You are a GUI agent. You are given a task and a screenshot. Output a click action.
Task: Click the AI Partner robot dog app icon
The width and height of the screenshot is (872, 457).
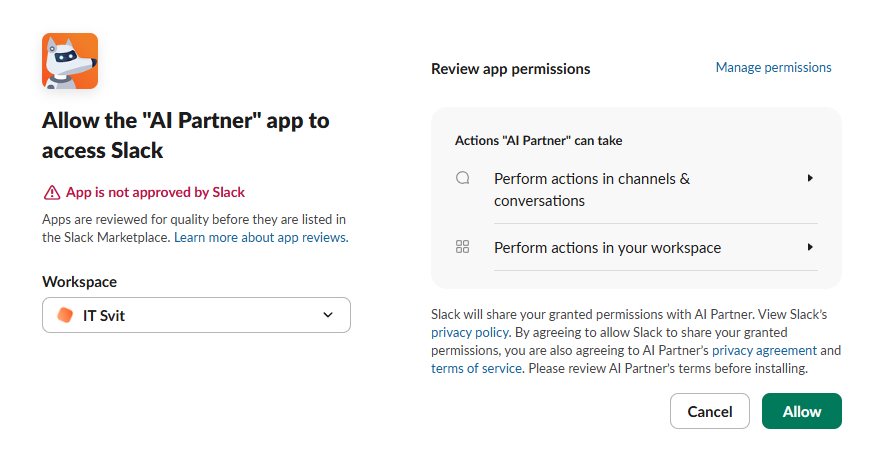[x=70, y=61]
